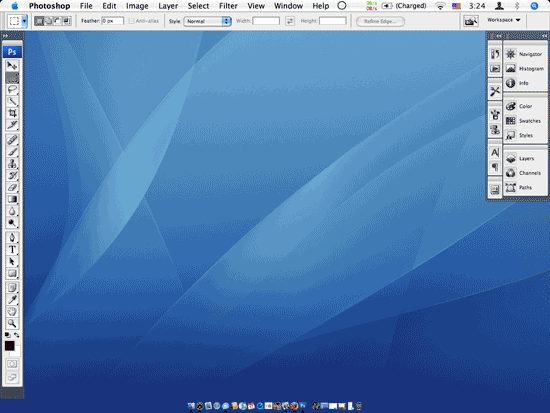
Task: Swap foreground and background colors
Action: point(16,335)
